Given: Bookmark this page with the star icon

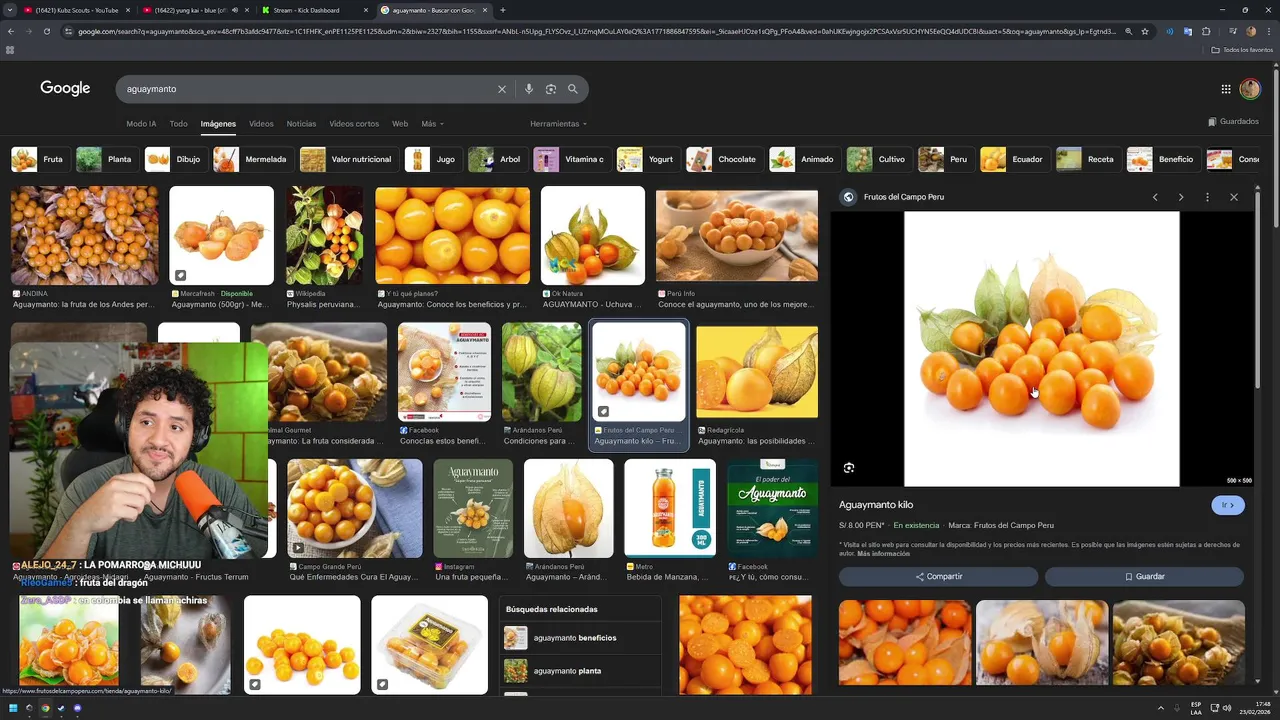Looking at the screenshot, I should pyautogui.click(x=1145, y=31).
